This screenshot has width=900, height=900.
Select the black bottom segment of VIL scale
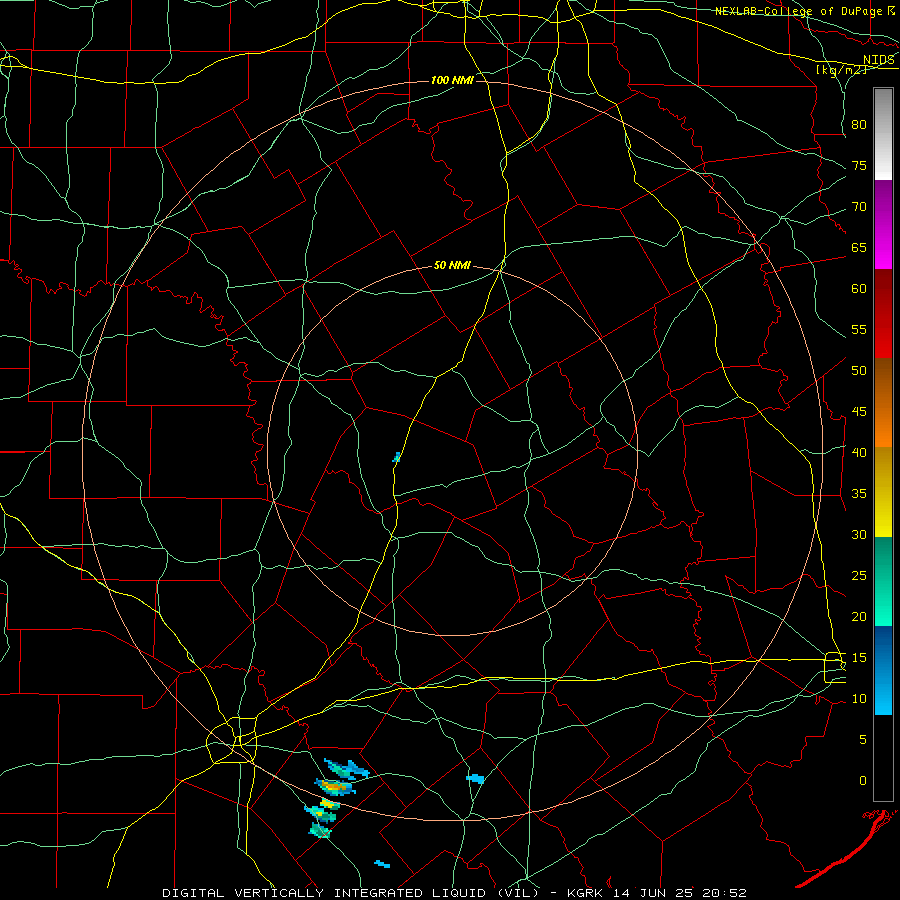(x=883, y=758)
